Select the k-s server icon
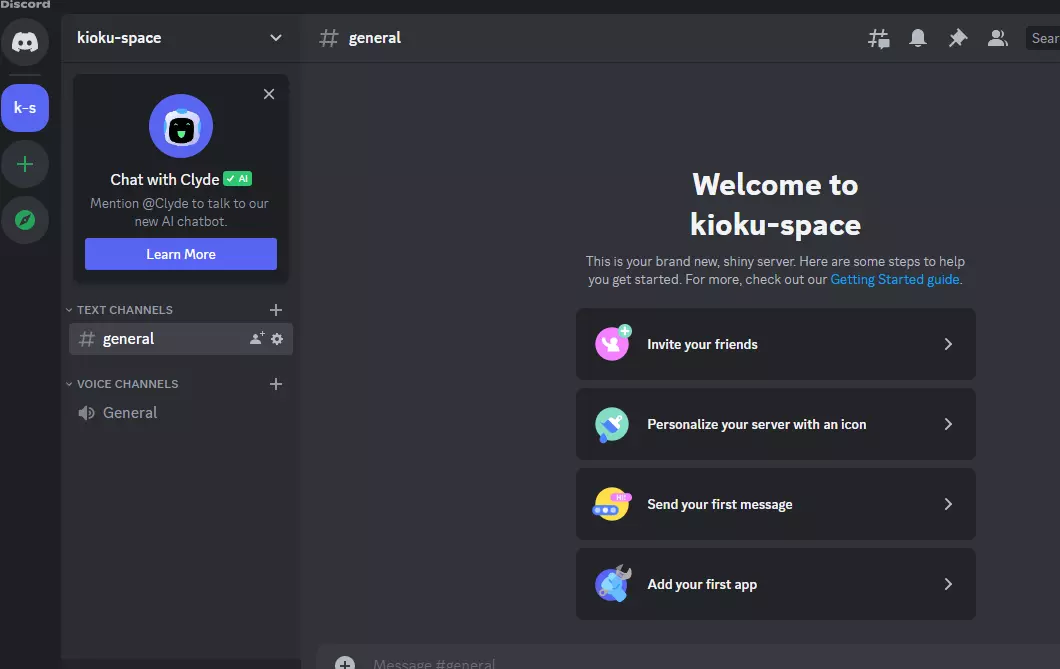1060x669 pixels. point(25,108)
